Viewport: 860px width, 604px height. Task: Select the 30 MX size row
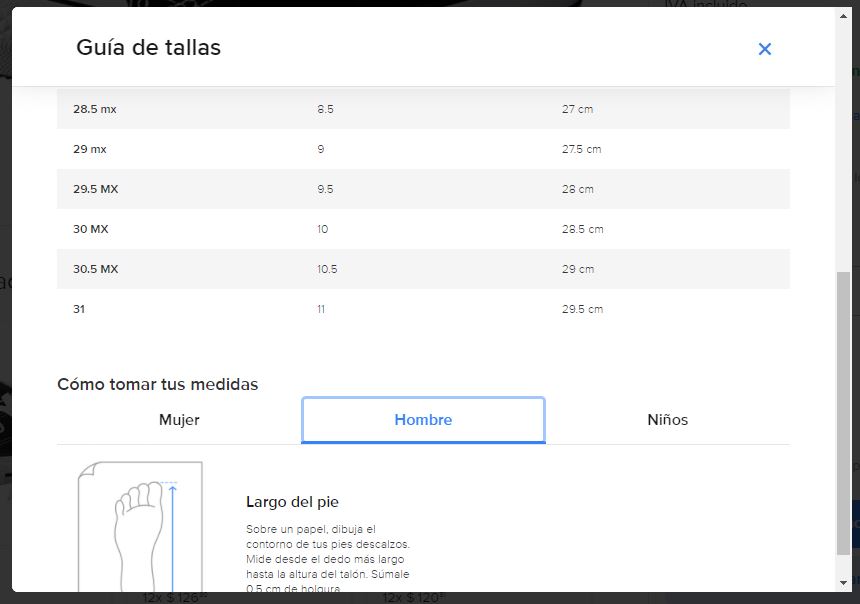click(91, 229)
